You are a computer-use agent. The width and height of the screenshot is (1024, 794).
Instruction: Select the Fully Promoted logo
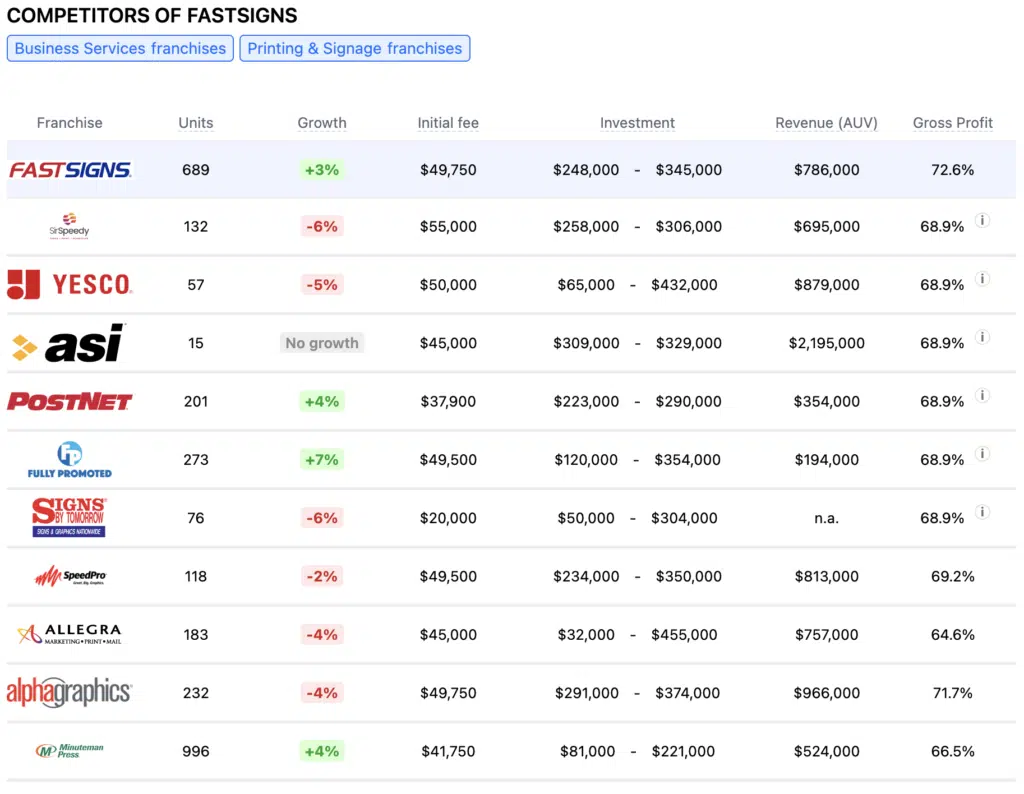pos(70,460)
